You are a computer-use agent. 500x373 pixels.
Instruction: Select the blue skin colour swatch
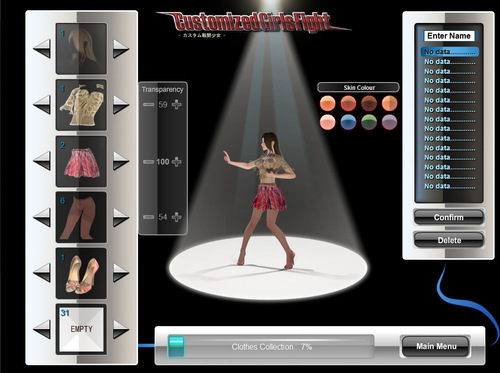point(348,122)
